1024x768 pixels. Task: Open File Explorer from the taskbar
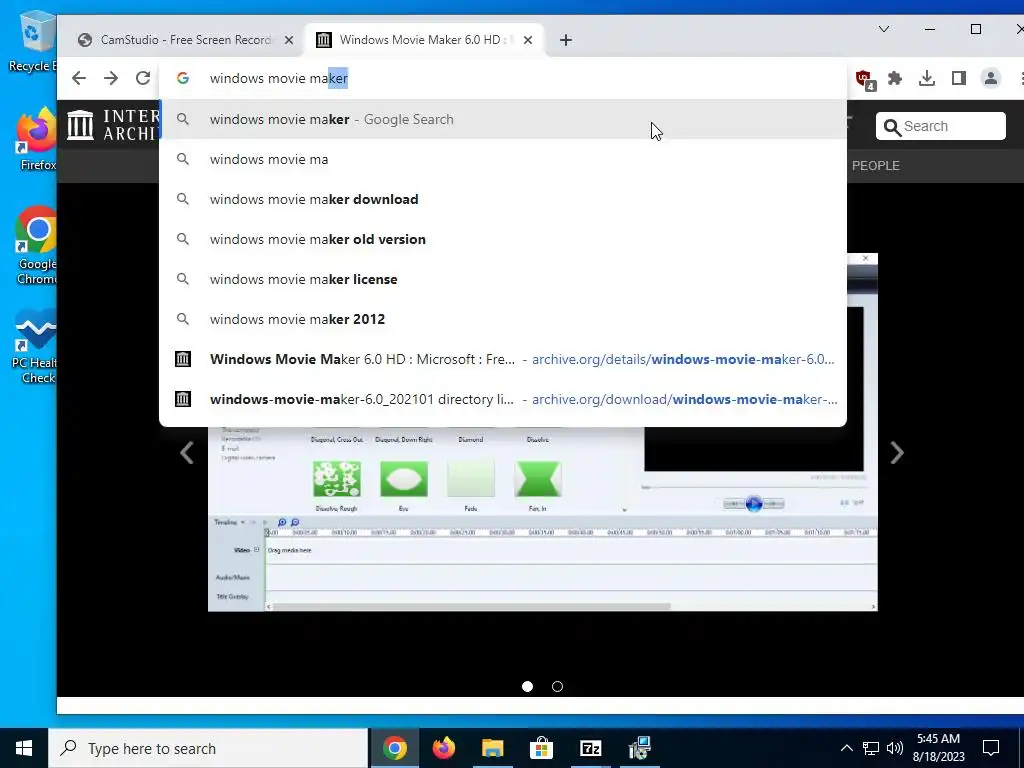tap(493, 748)
